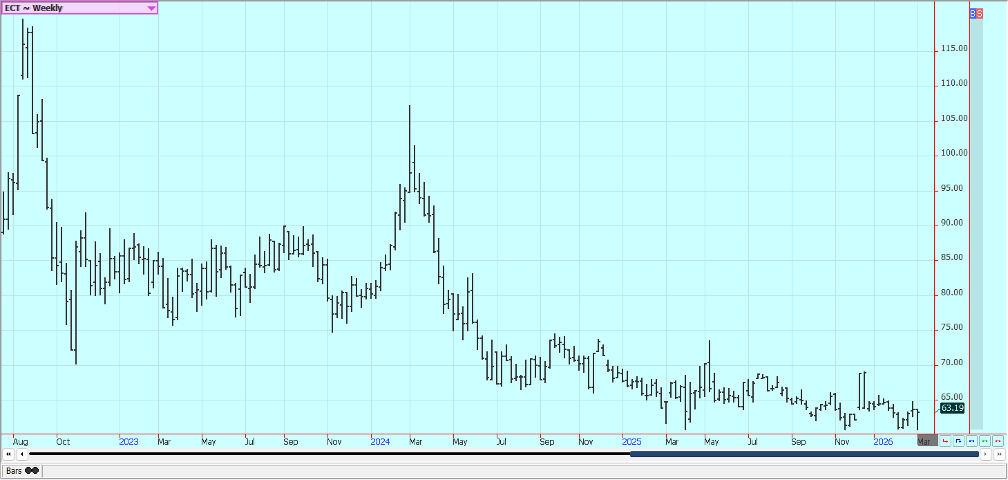Click the vertical bar below B/S buttons

point(975,220)
